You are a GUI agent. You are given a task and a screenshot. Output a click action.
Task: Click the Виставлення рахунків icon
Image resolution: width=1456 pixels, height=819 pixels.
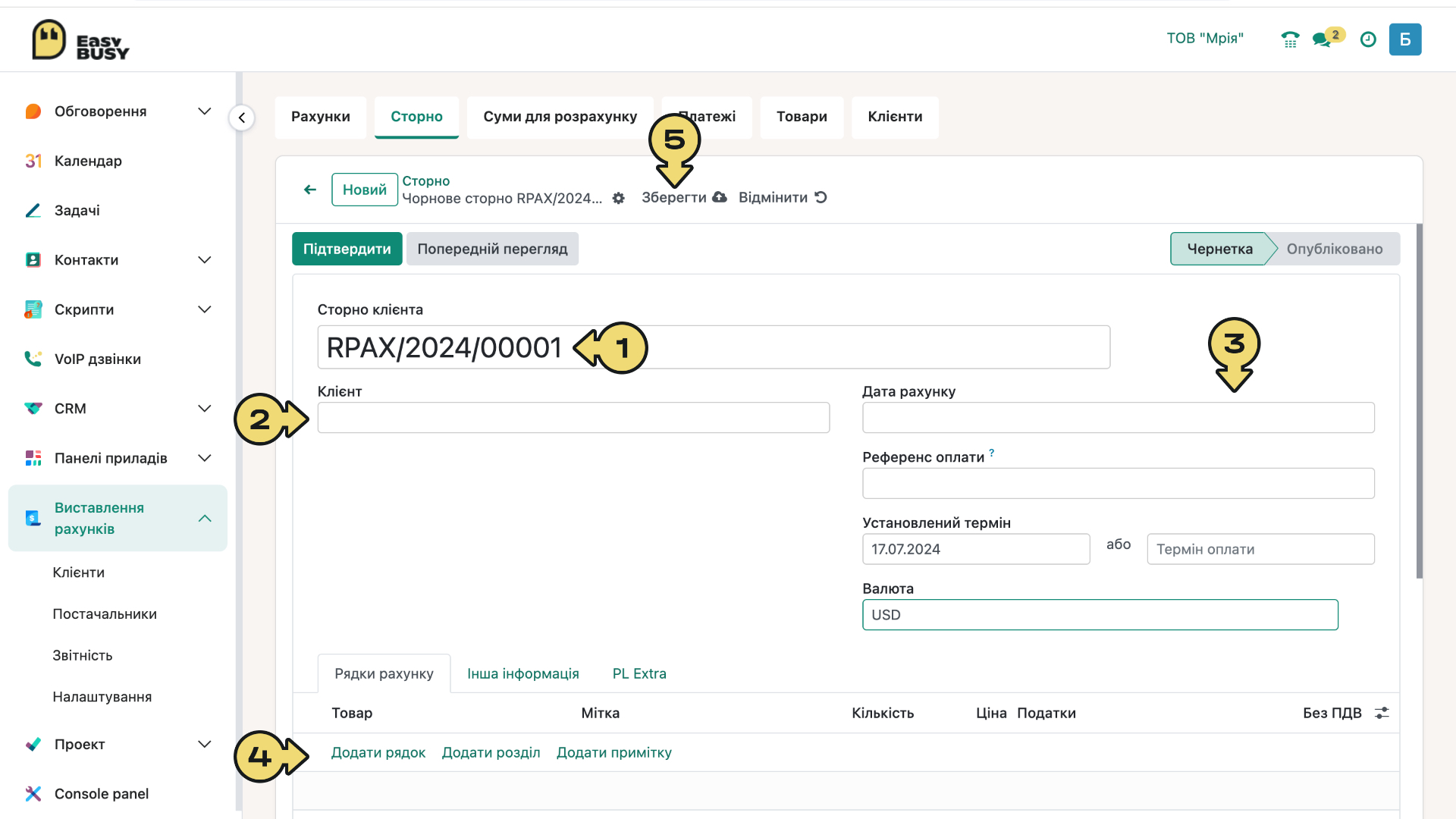(33, 518)
